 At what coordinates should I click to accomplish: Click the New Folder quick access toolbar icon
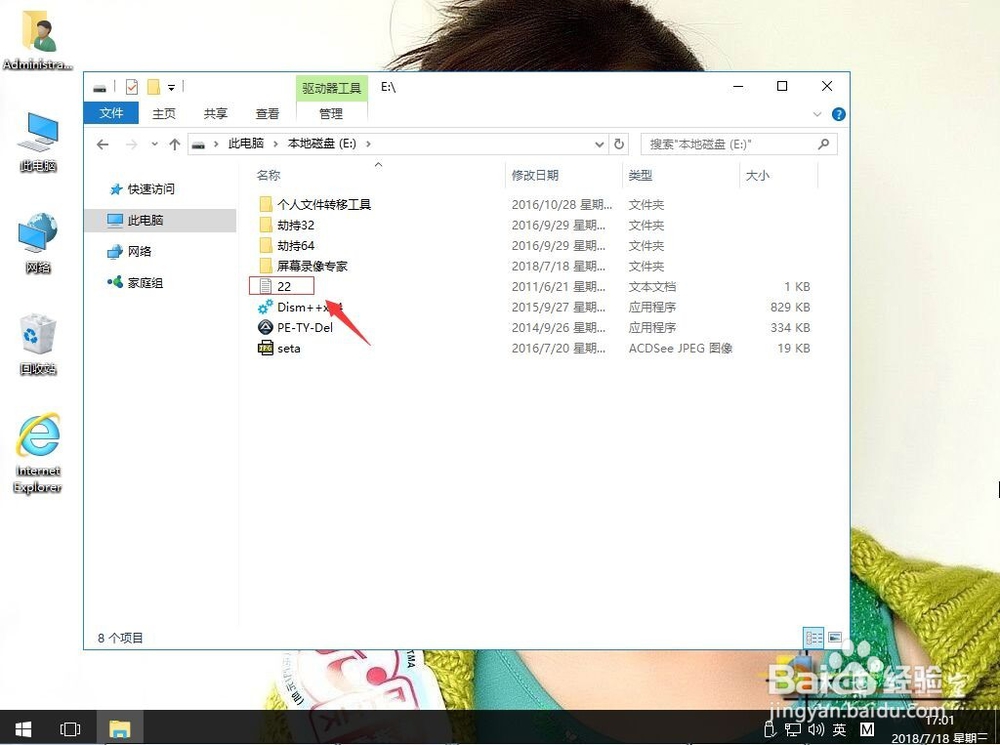tap(155, 86)
